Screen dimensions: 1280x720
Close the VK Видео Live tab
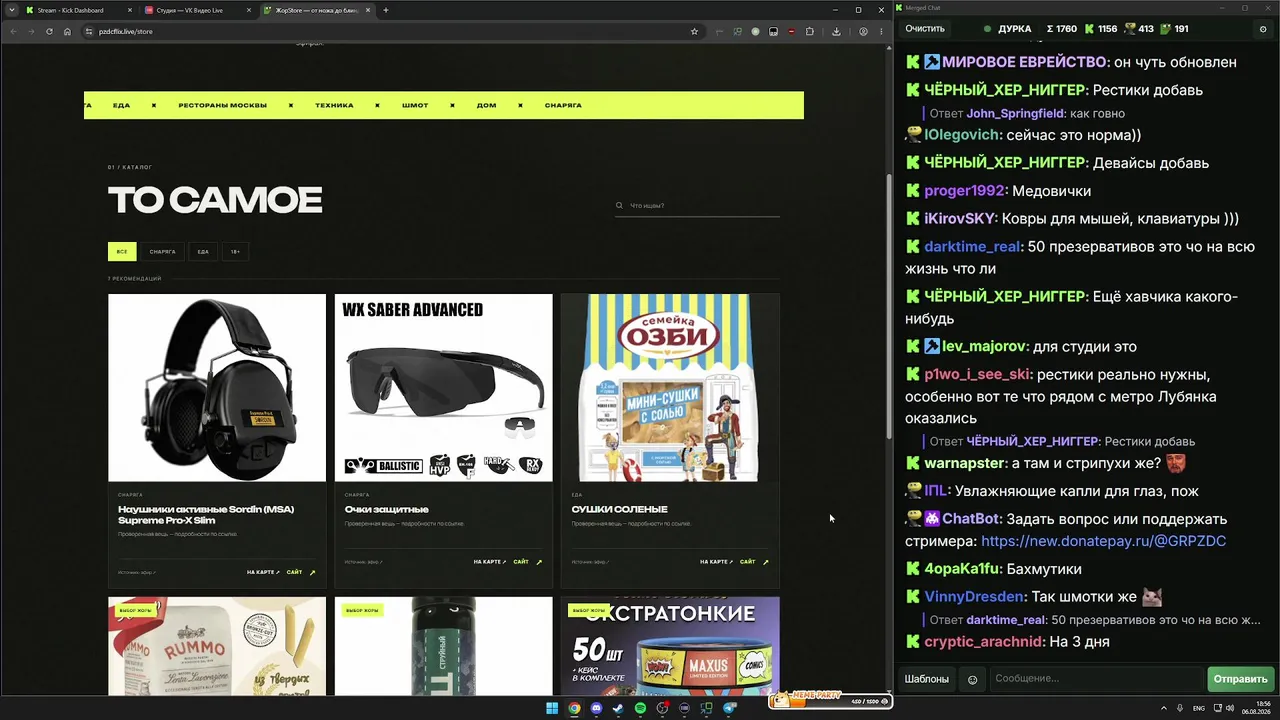[250, 10]
